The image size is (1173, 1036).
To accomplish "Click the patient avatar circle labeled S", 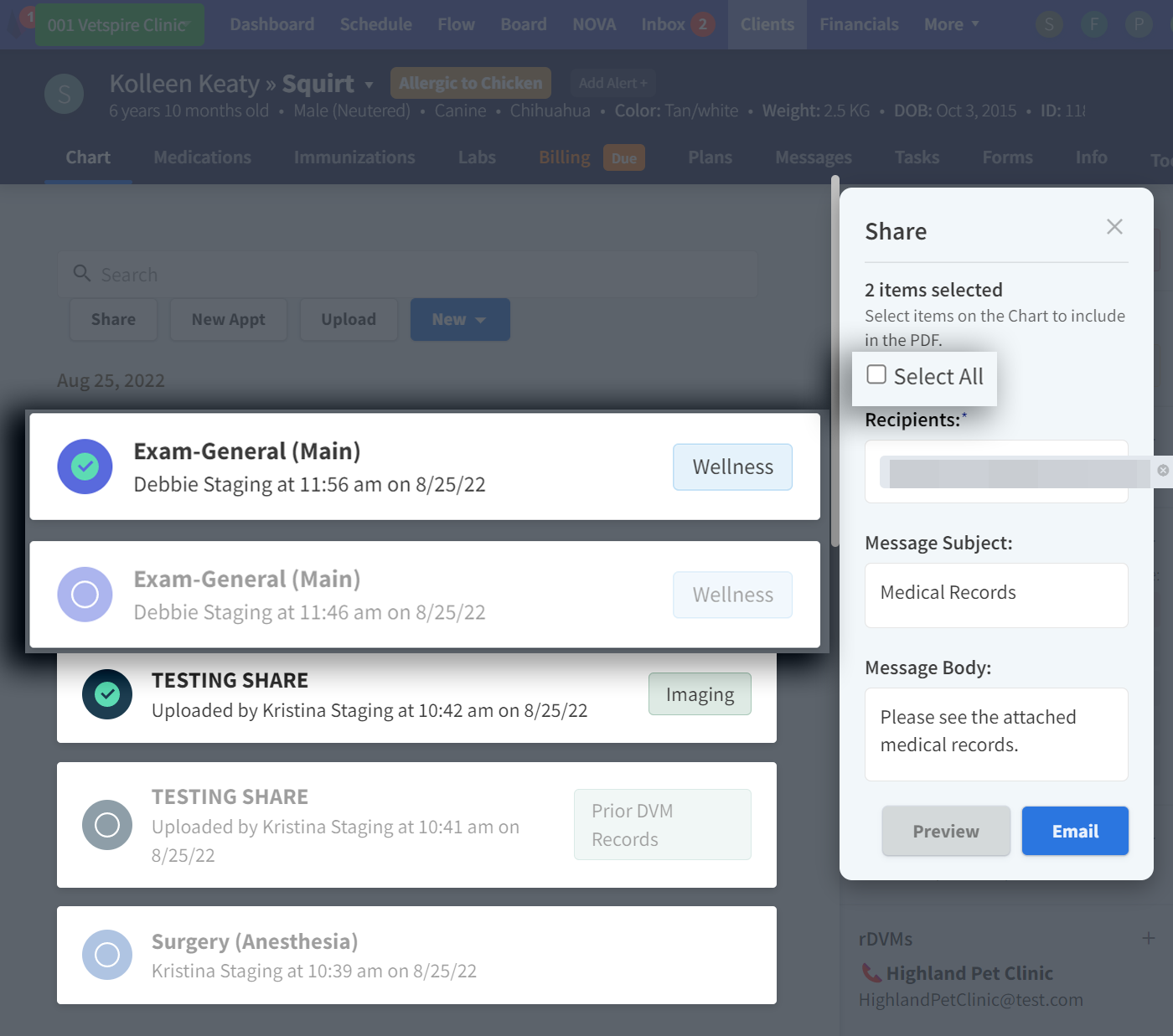I will 64,95.
